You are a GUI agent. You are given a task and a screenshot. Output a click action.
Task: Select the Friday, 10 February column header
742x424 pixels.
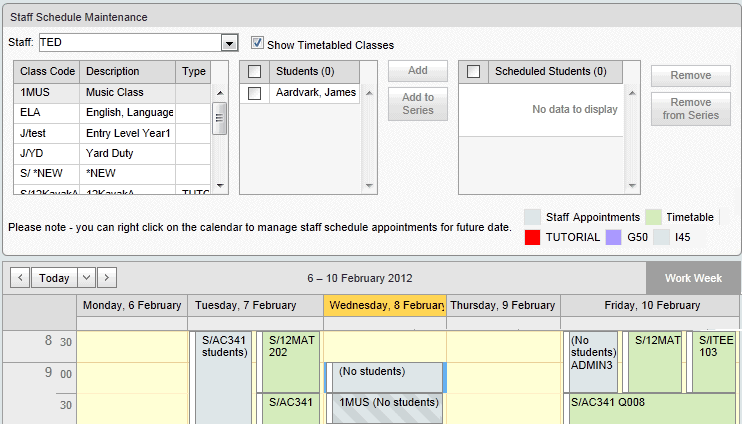point(651,306)
